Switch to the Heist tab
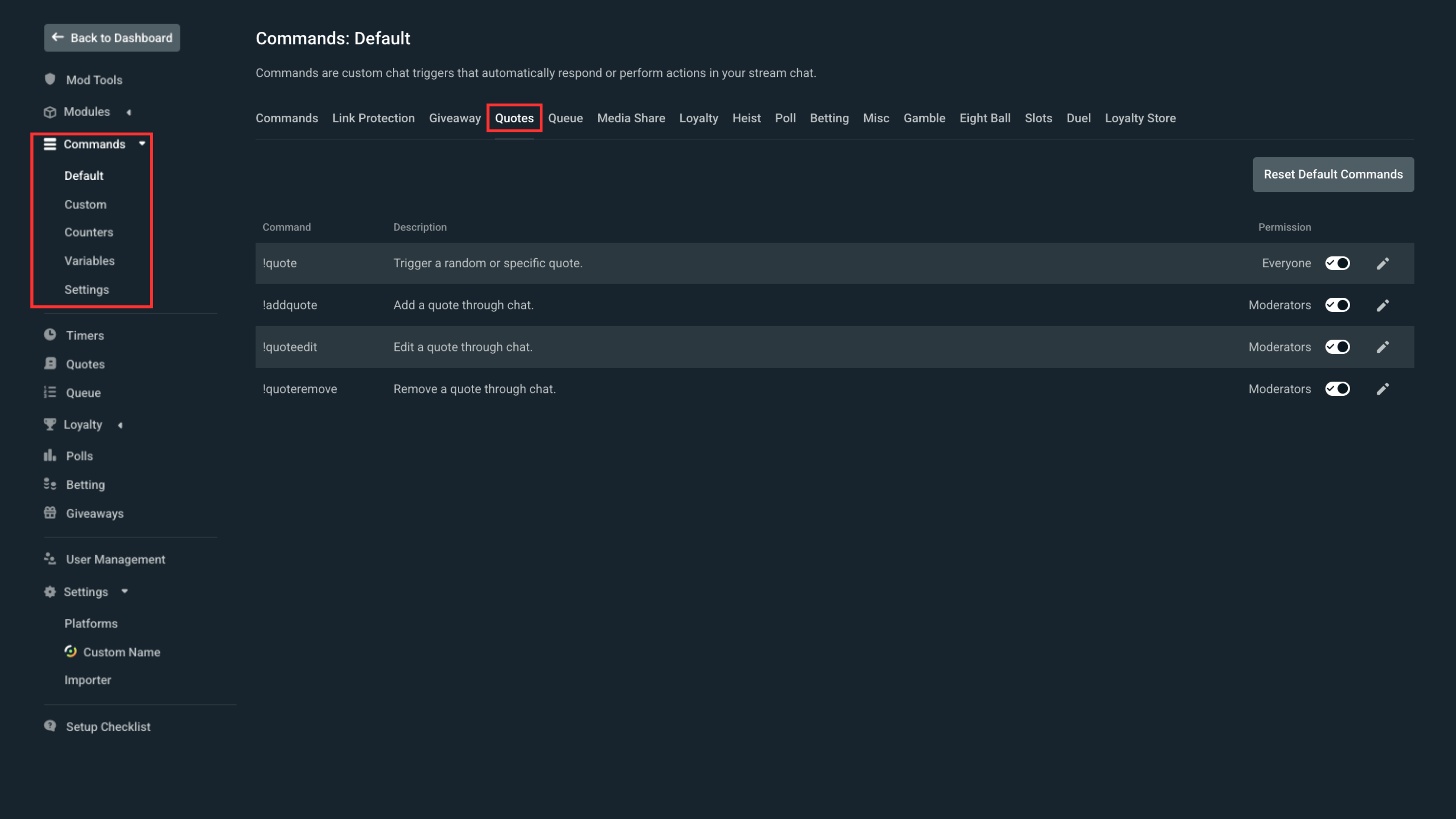Viewport: 1456px width, 819px height. tap(746, 118)
